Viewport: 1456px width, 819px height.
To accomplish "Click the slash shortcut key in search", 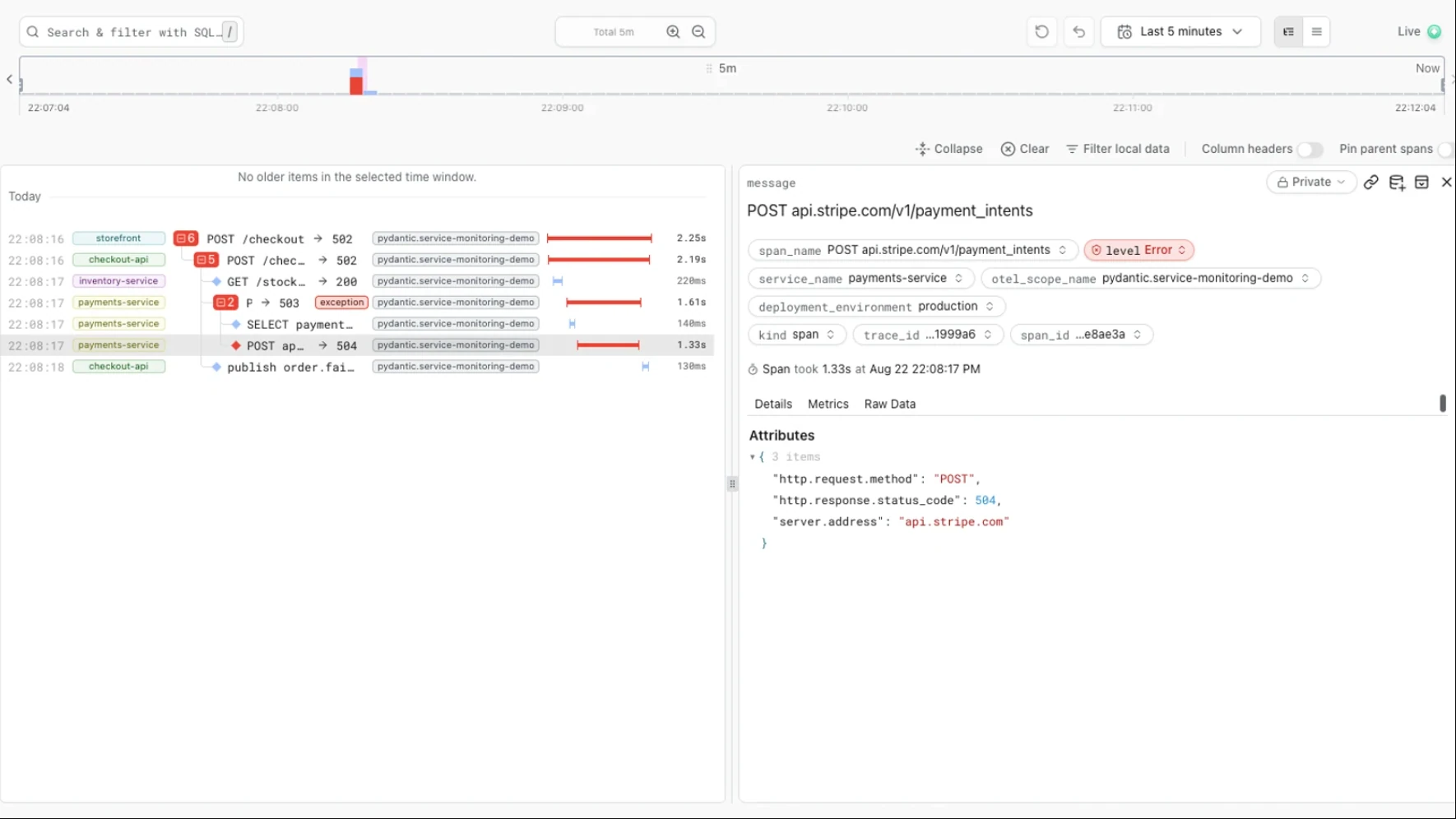I will pos(230,32).
